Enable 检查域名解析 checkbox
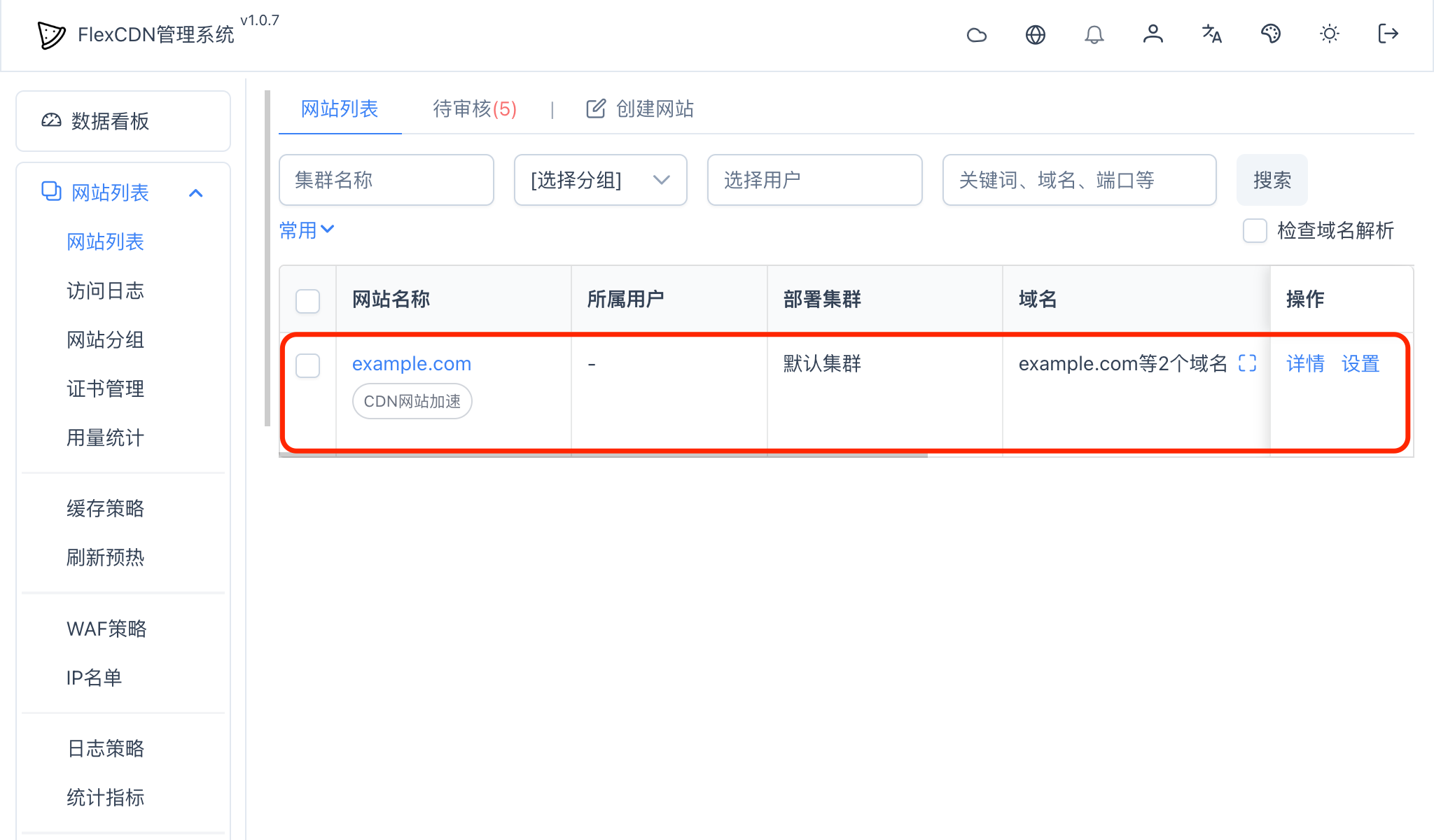This screenshot has height=840, width=1434. (x=1254, y=230)
